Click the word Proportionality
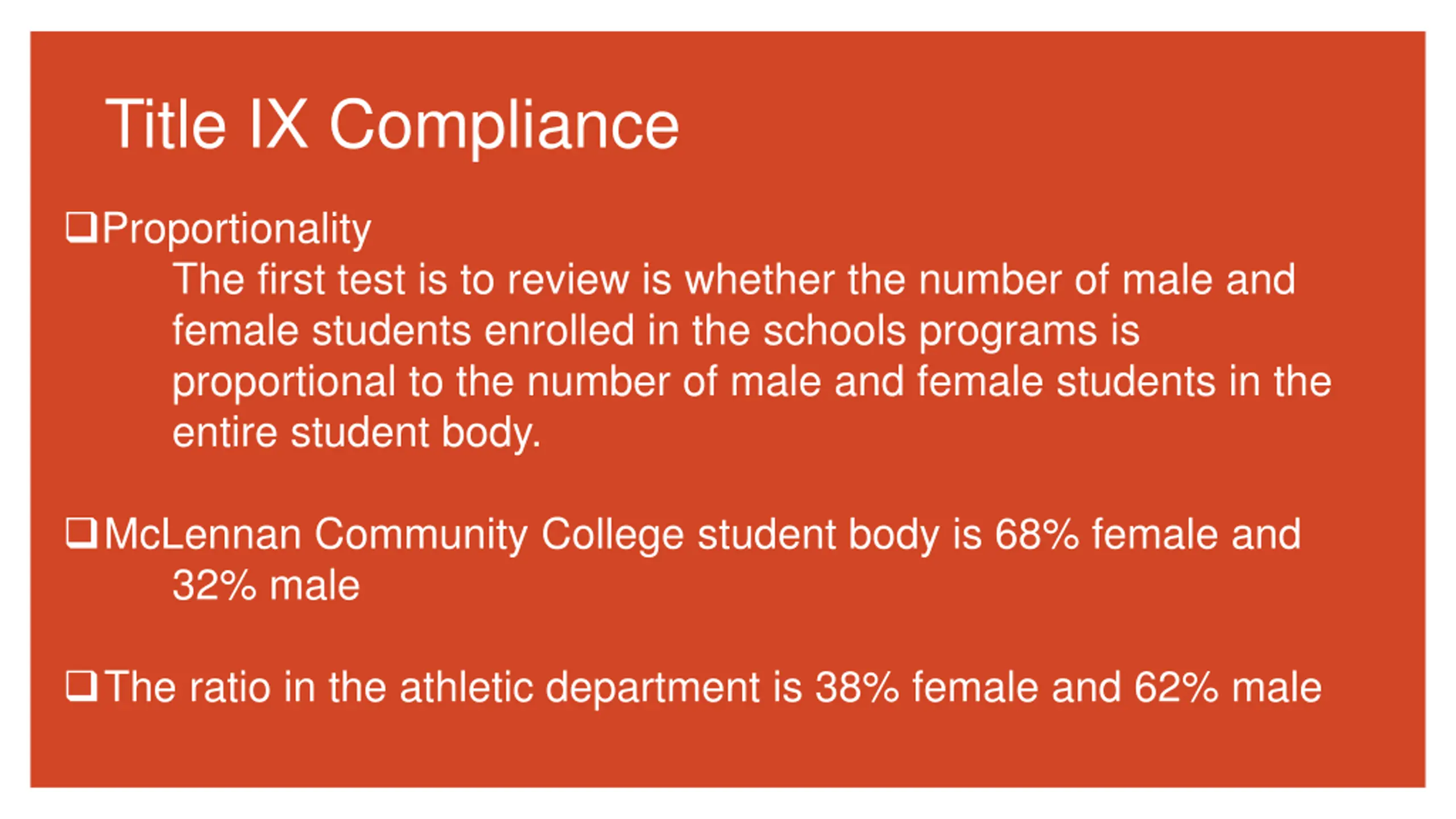Screen dimensions: 1456x819 point(237,230)
